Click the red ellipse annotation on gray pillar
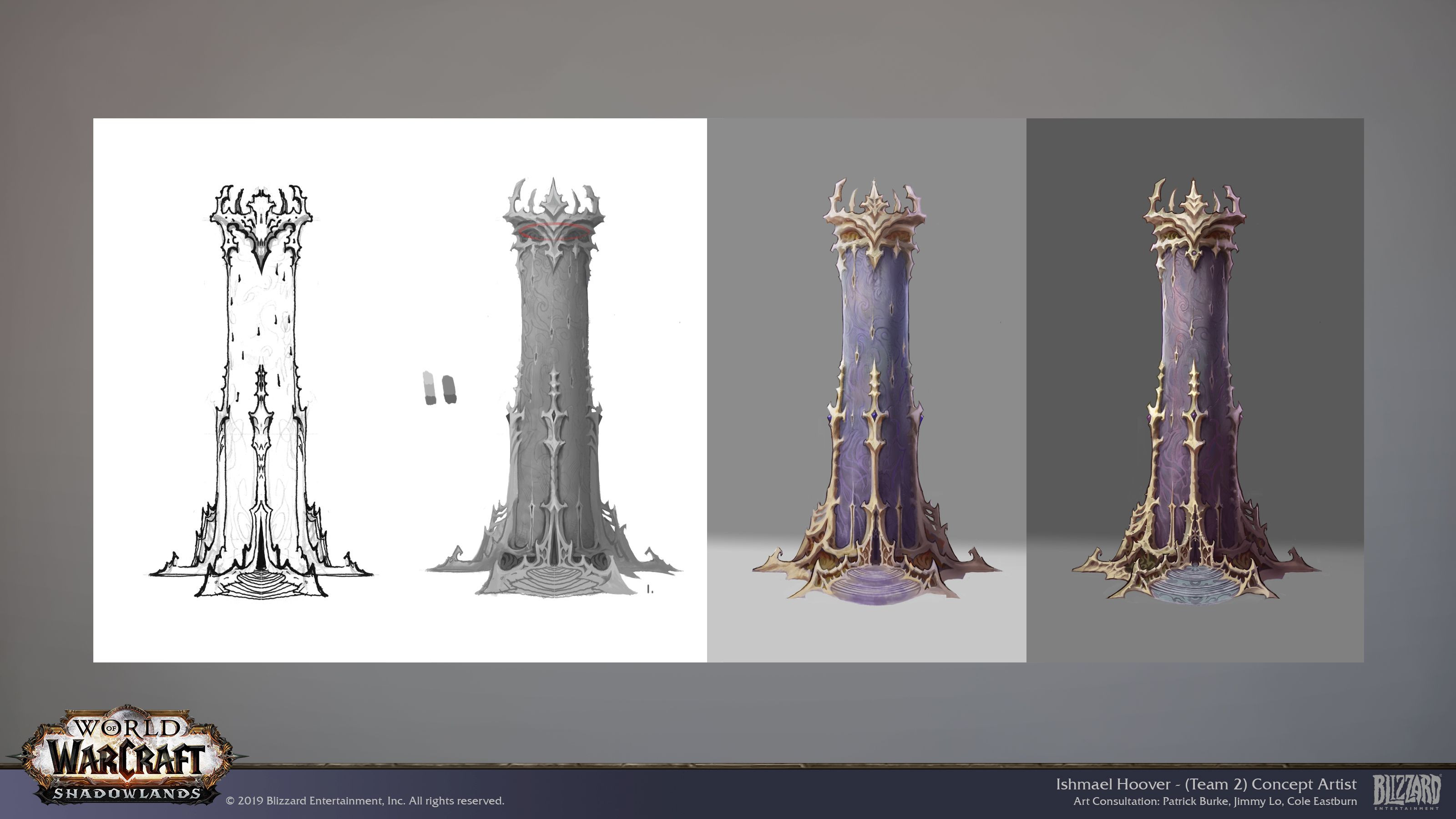 click(554, 231)
